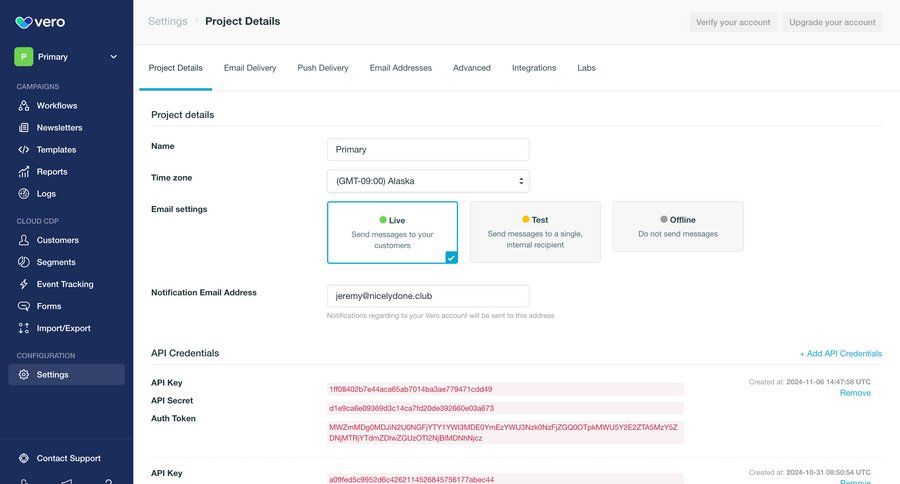Open Reports in the sidebar
This screenshot has width=900, height=484.
52,172
